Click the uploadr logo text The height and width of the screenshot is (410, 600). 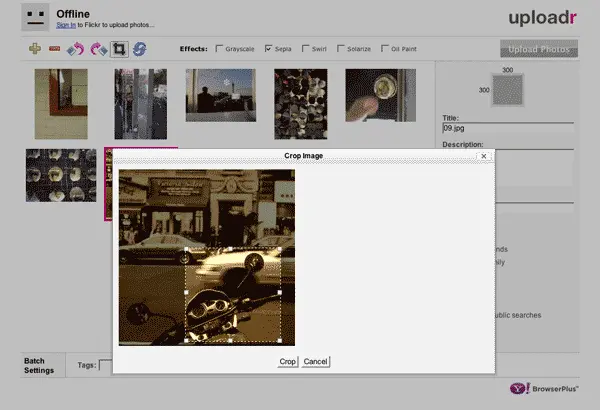pos(542,18)
